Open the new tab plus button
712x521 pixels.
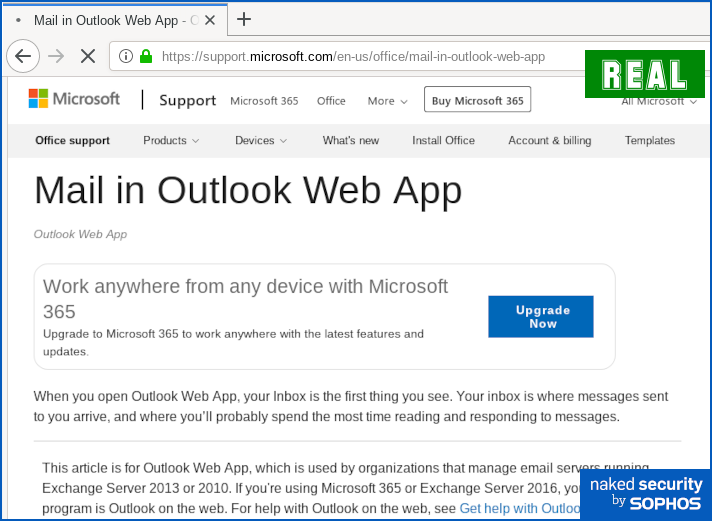coord(244,19)
